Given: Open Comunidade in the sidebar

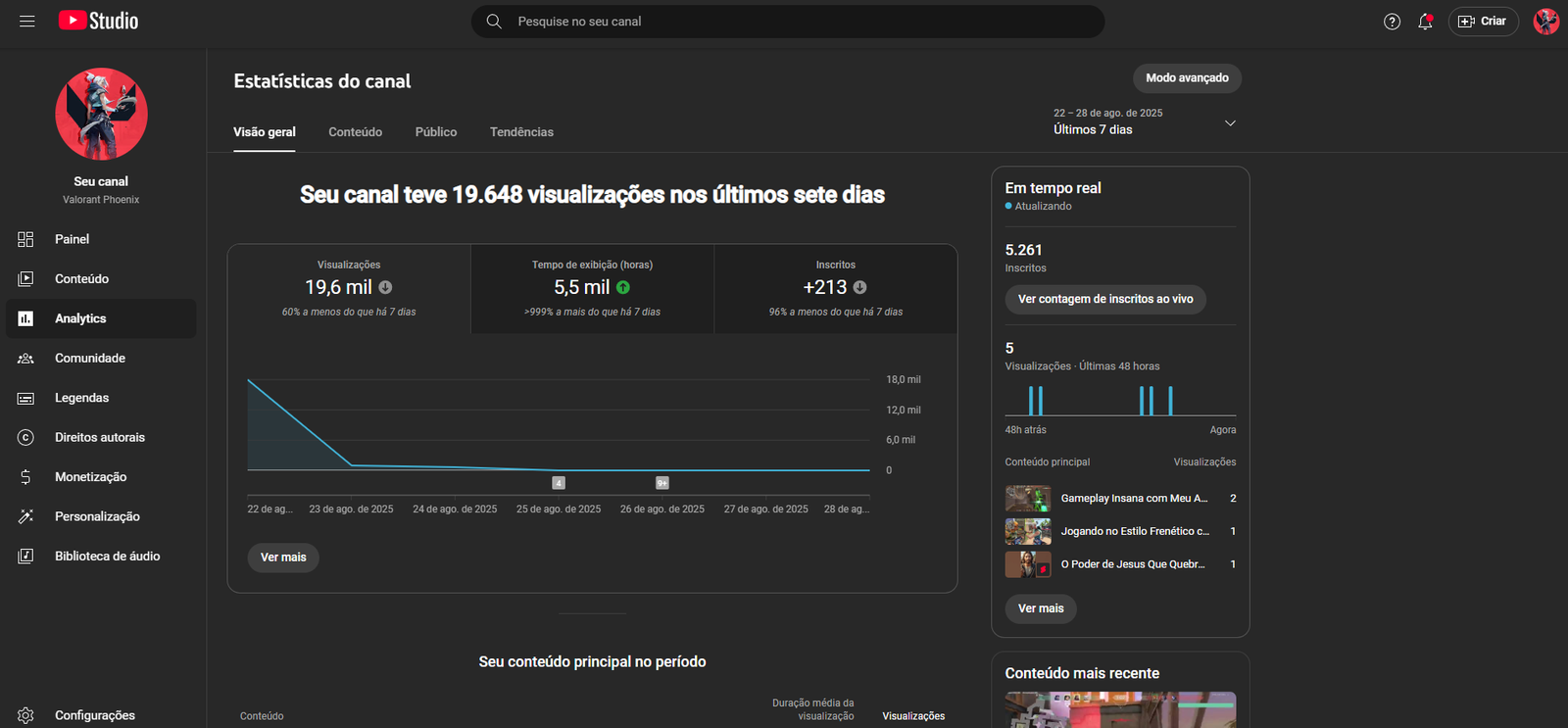Looking at the screenshot, I should coord(101,359).
